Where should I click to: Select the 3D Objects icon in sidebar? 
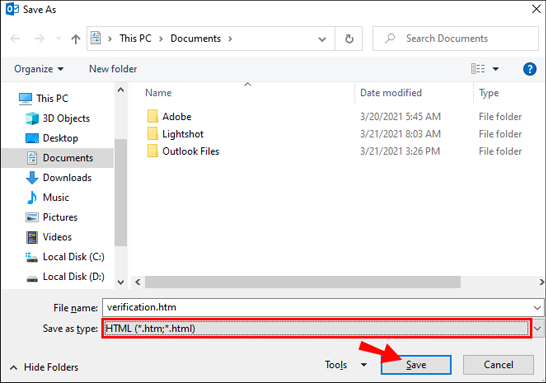[x=32, y=118]
